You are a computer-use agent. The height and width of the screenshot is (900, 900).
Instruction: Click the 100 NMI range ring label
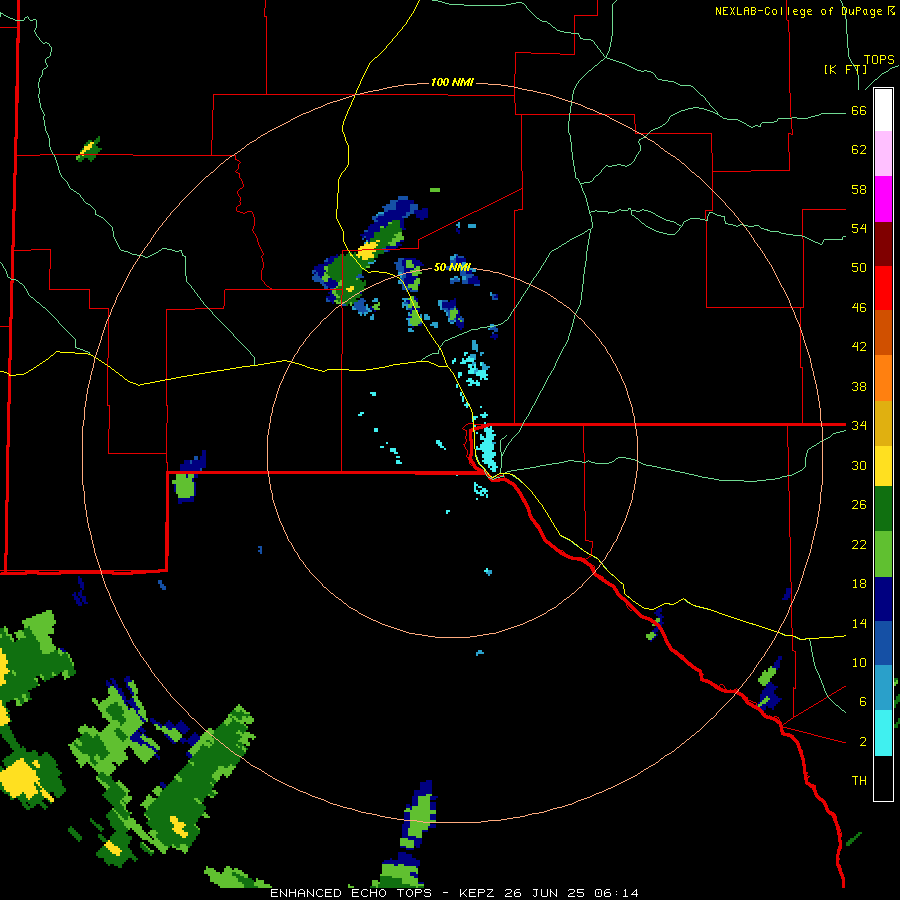(452, 82)
